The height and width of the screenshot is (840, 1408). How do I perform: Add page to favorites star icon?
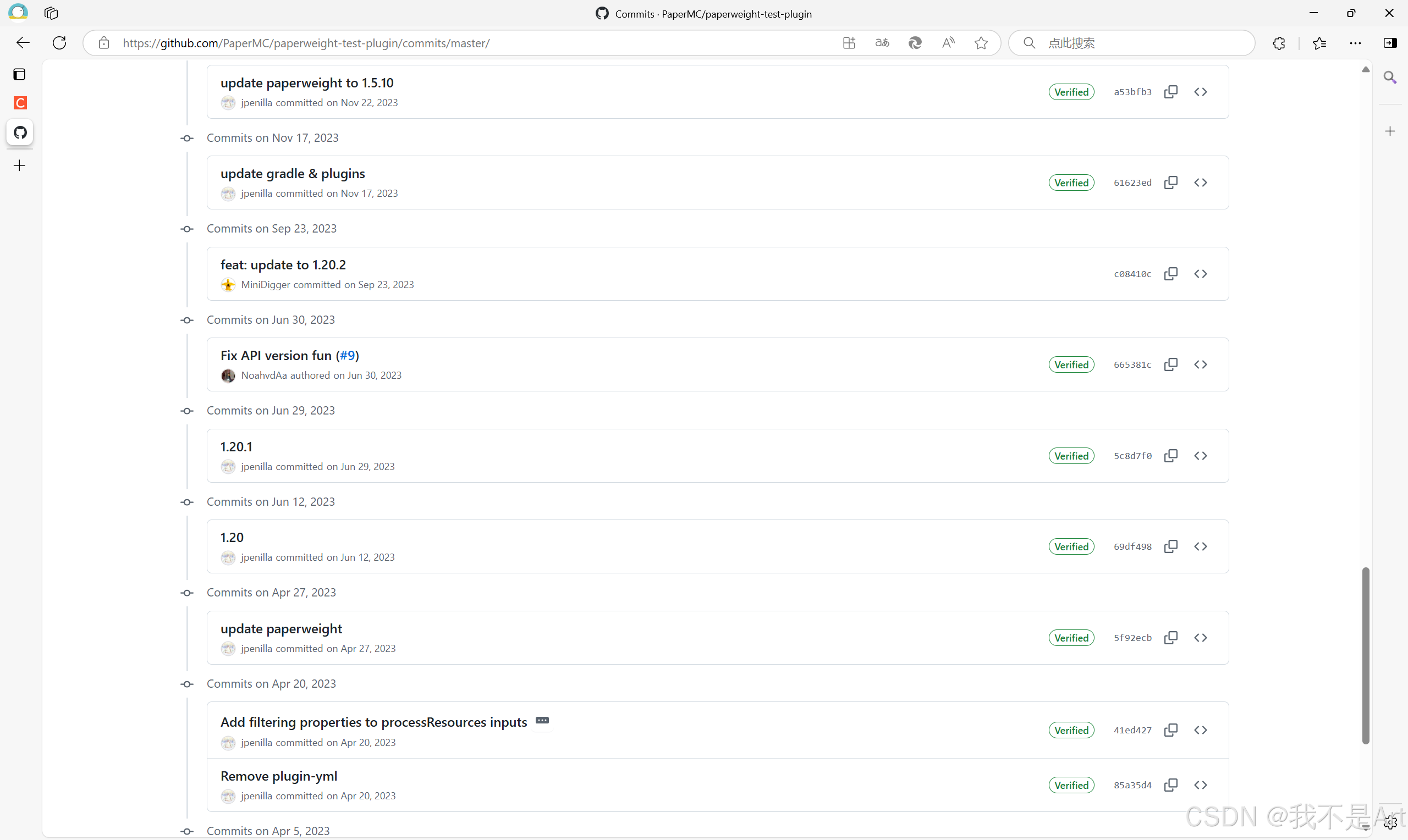981,43
